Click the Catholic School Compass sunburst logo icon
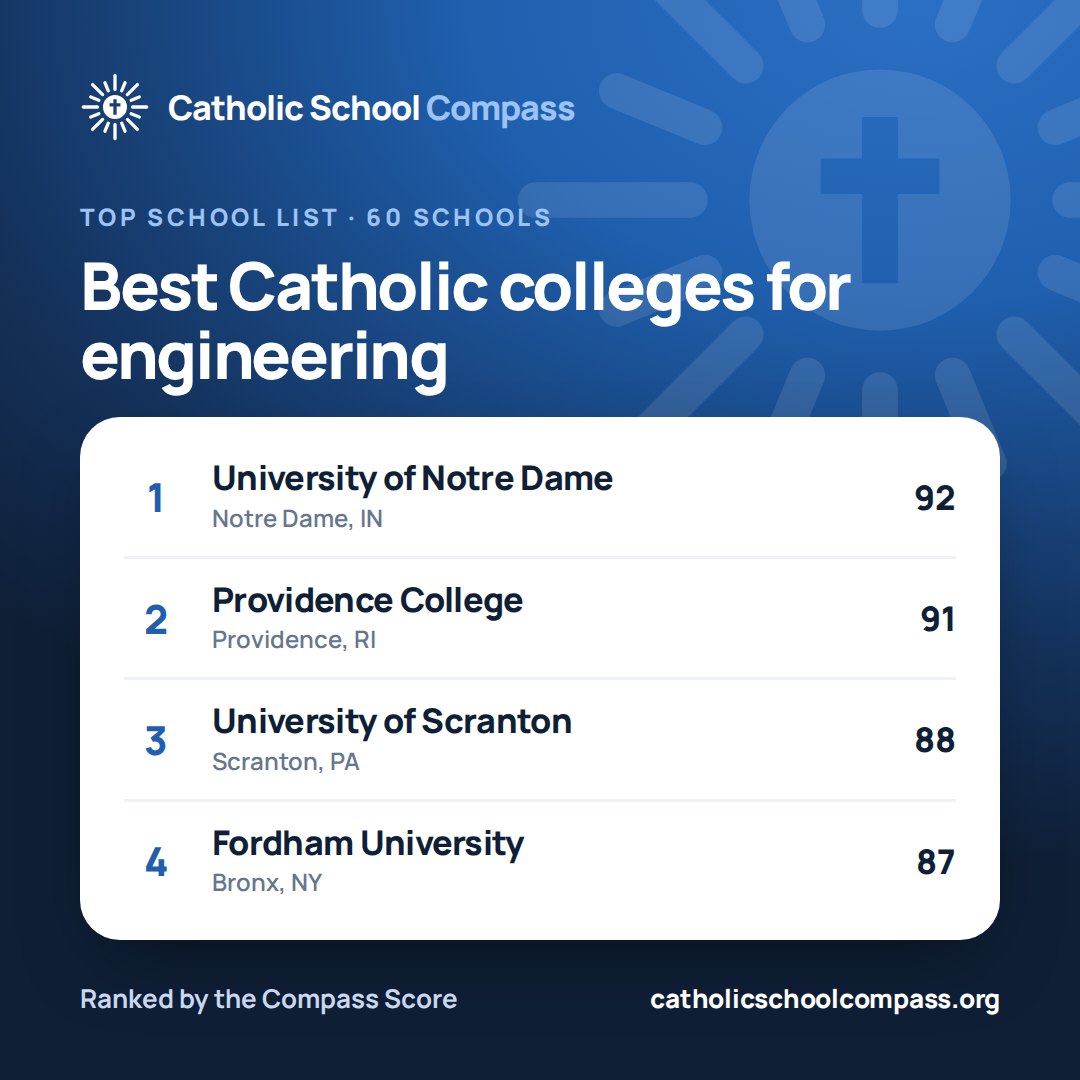Viewport: 1080px width, 1080px height. [114, 107]
